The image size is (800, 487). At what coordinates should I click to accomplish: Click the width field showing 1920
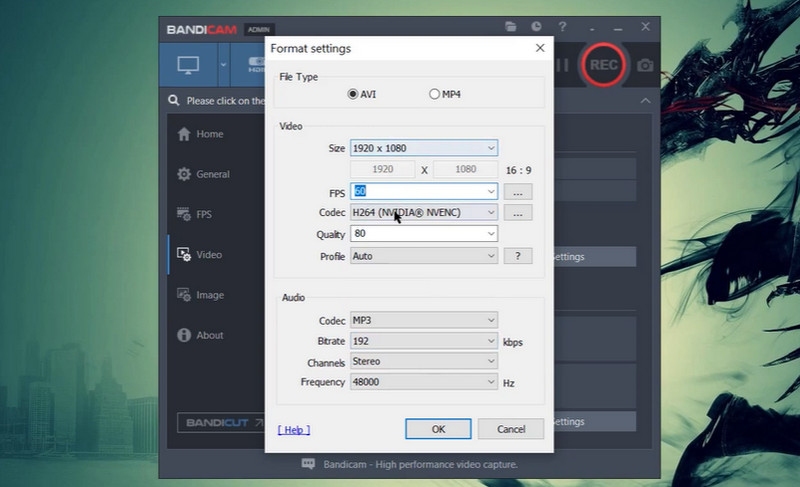pos(383,169)
